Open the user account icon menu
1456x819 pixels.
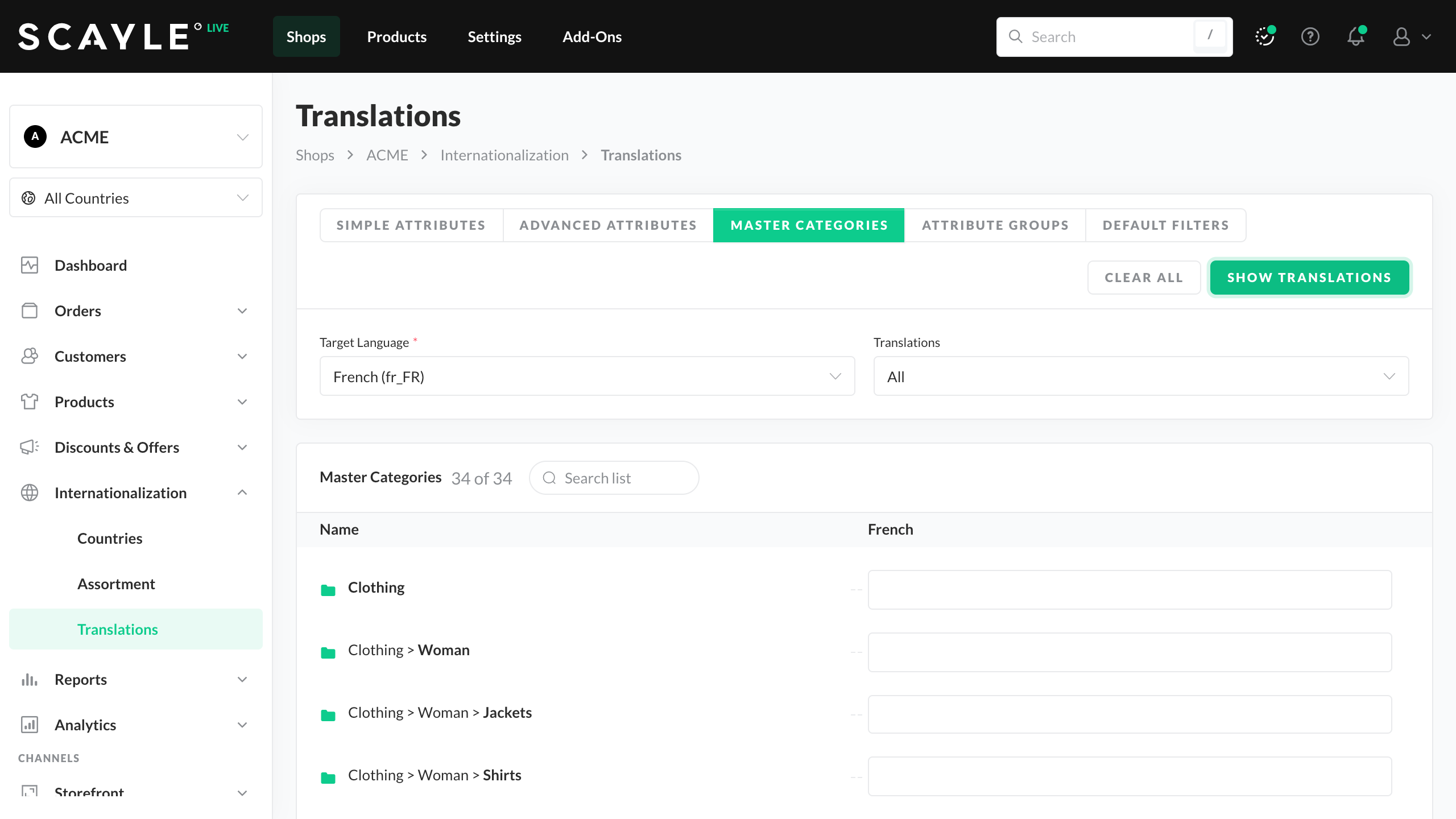1401,37
